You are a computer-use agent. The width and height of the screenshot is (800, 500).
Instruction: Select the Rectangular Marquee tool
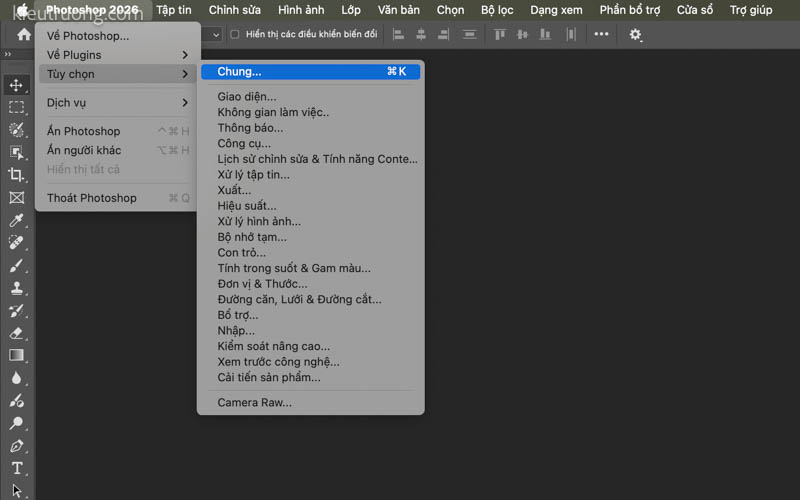coord(16,107)
